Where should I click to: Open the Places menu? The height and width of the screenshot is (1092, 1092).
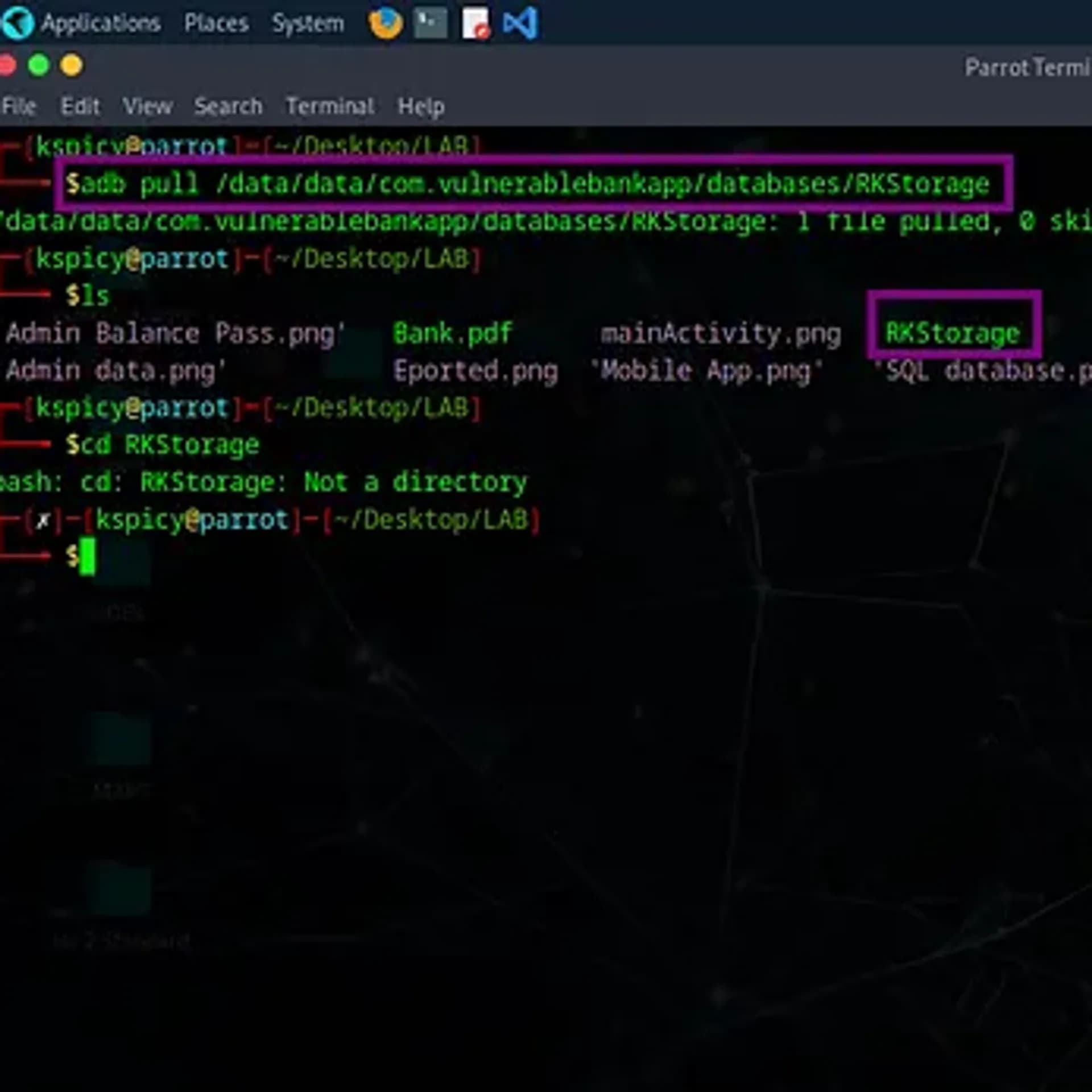pos(216,24)
